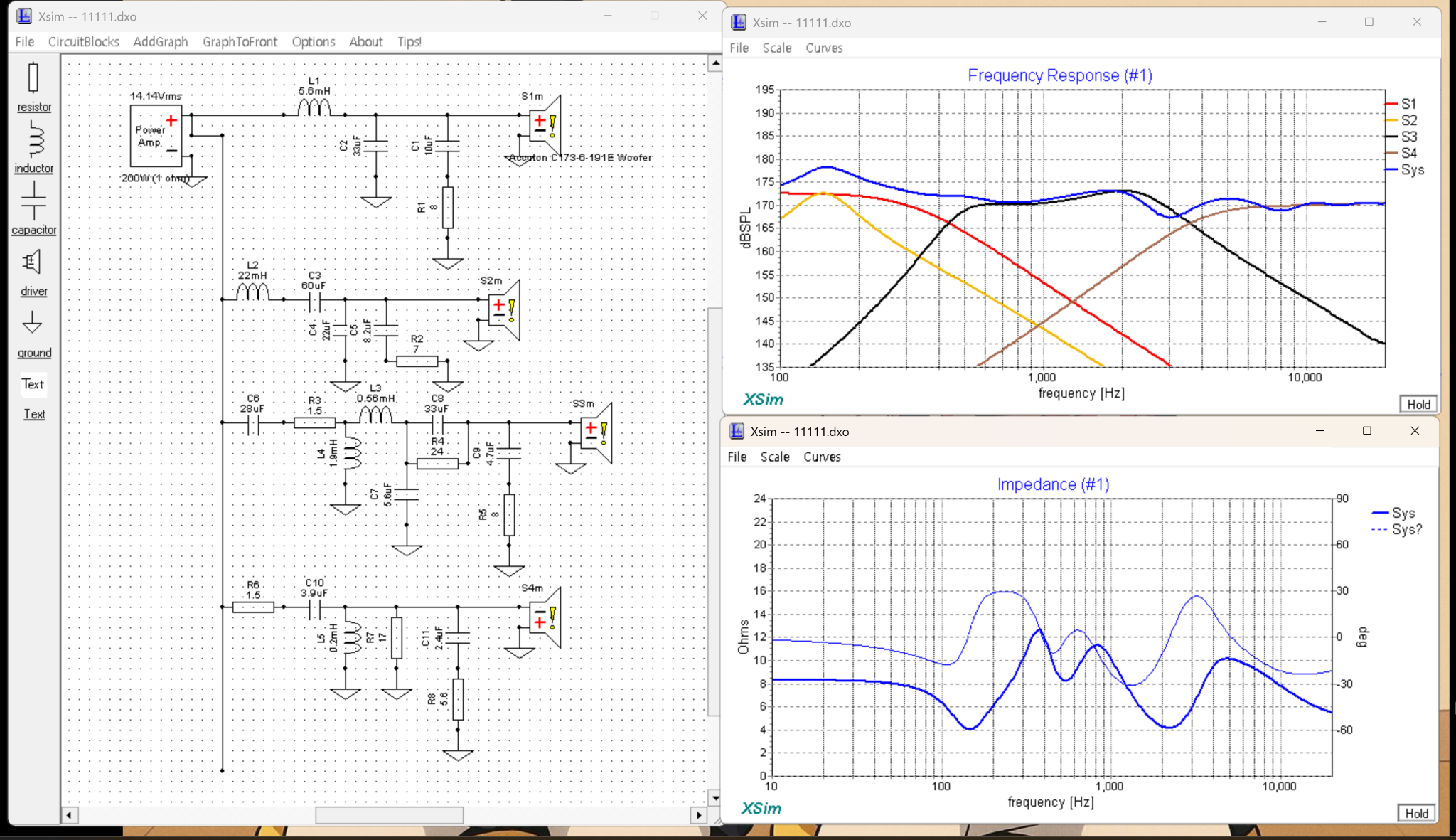
Task: Open the AddGraph menu
Action: point(161,41)
